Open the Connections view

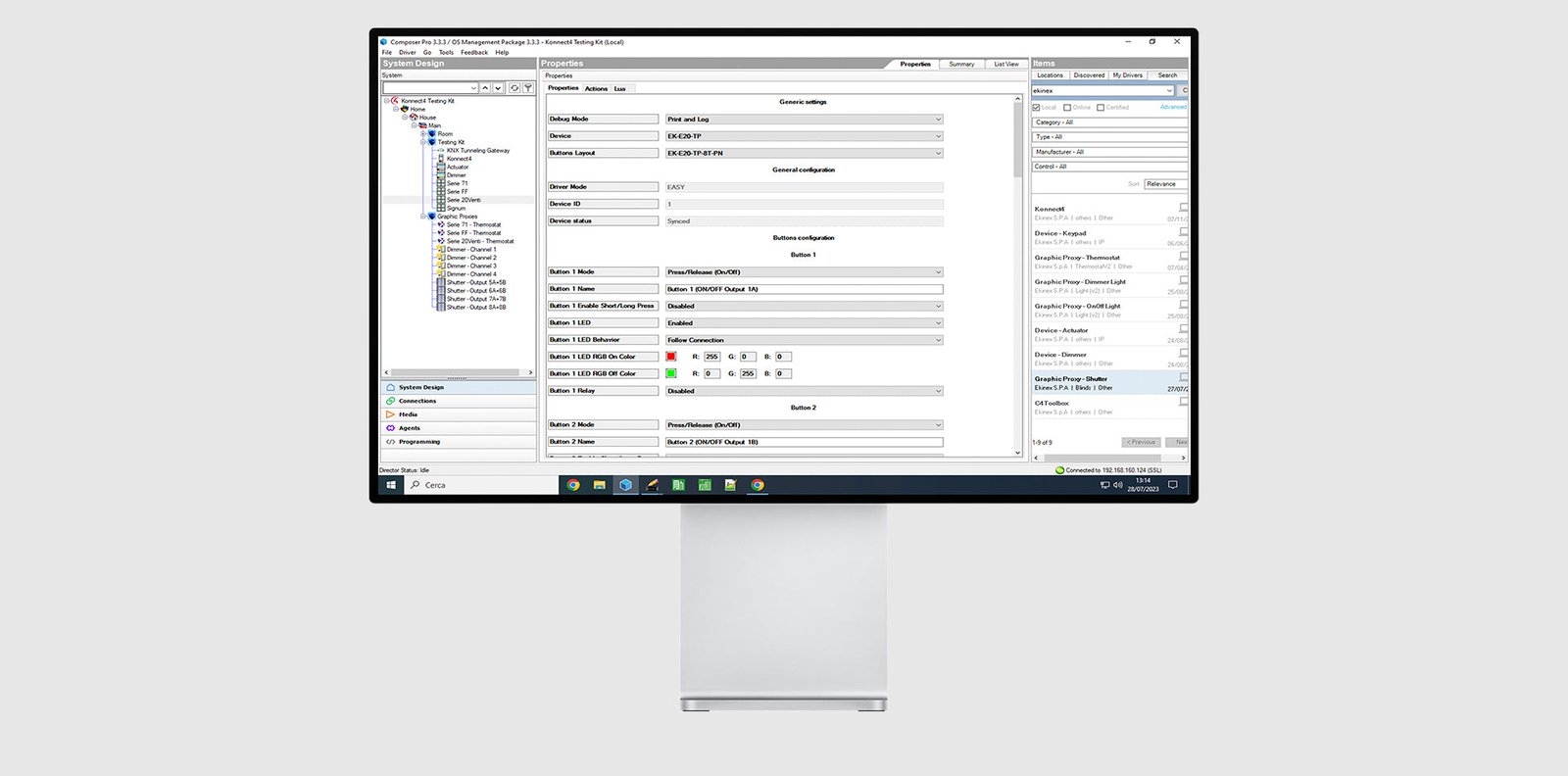[459, 401]
